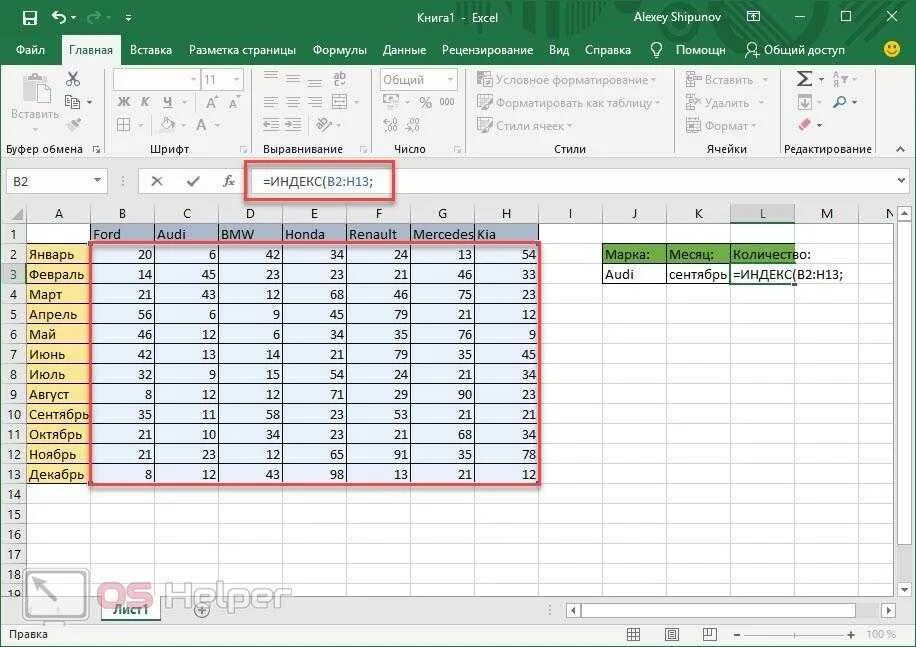Select the Audi cell under Марка

tap(634, 274)
